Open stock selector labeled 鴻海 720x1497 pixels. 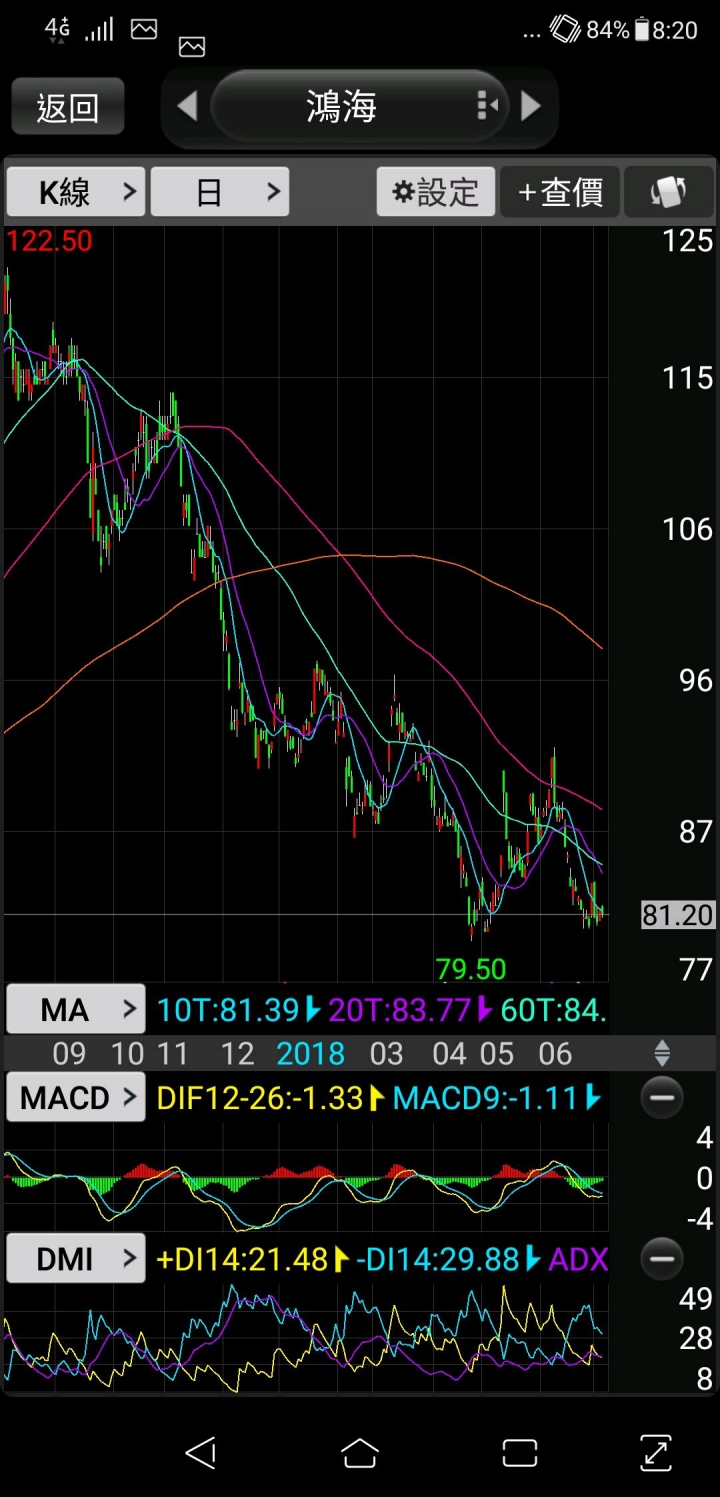point(360,106)
